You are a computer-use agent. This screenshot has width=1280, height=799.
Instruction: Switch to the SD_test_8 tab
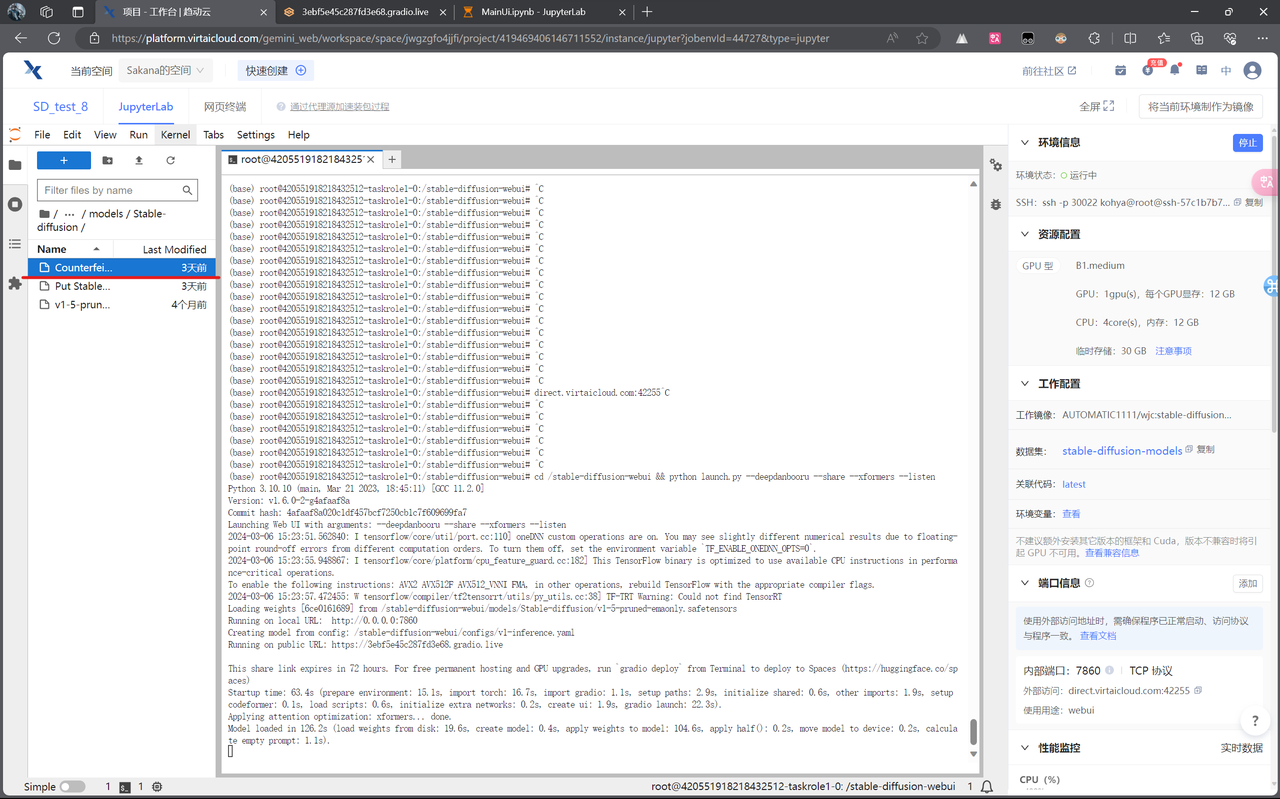[60, 107]
